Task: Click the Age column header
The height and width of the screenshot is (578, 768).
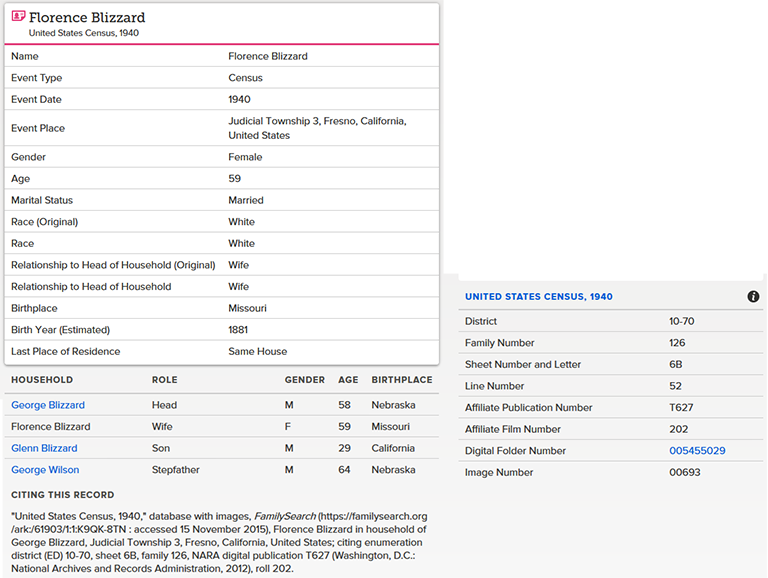Action: click(x=348, y=380)
